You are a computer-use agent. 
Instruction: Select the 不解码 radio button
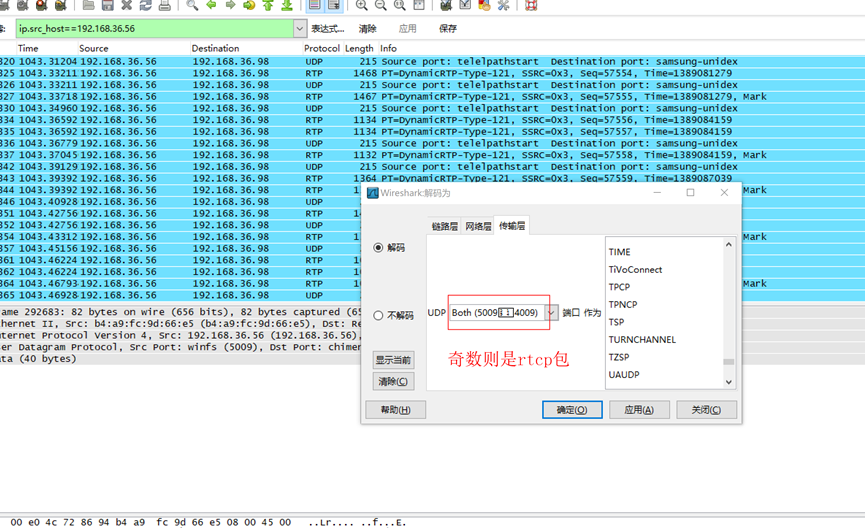[x=378, y=316]
